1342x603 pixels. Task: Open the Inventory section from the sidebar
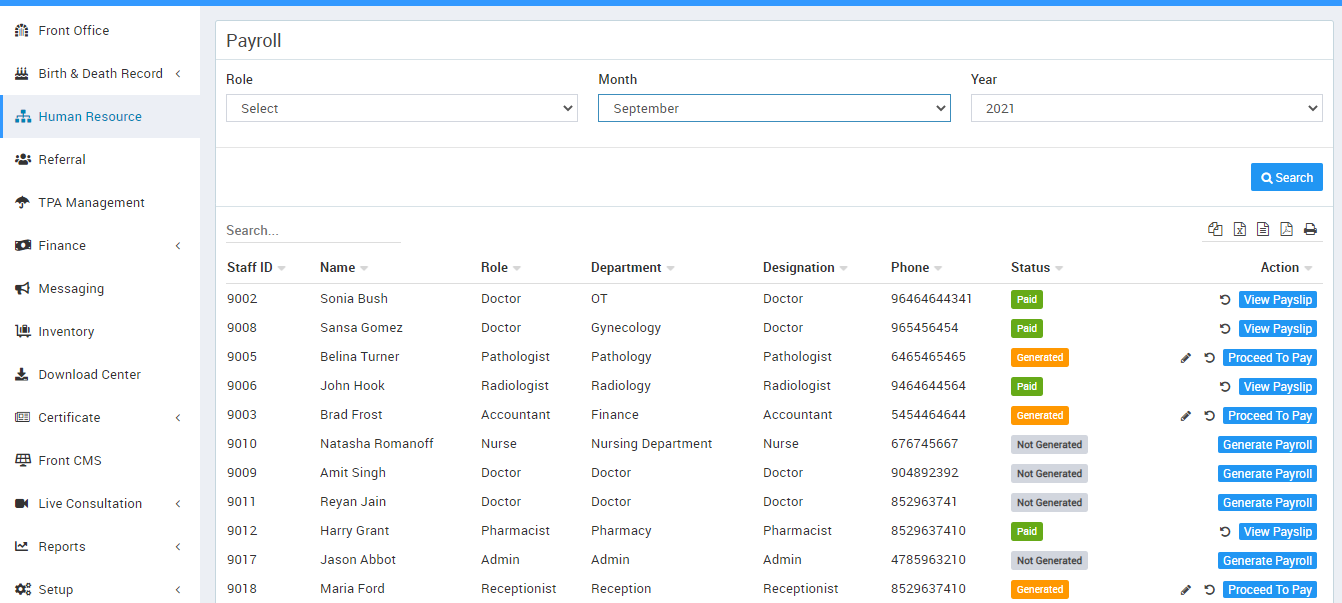click(x=66, y=332)
